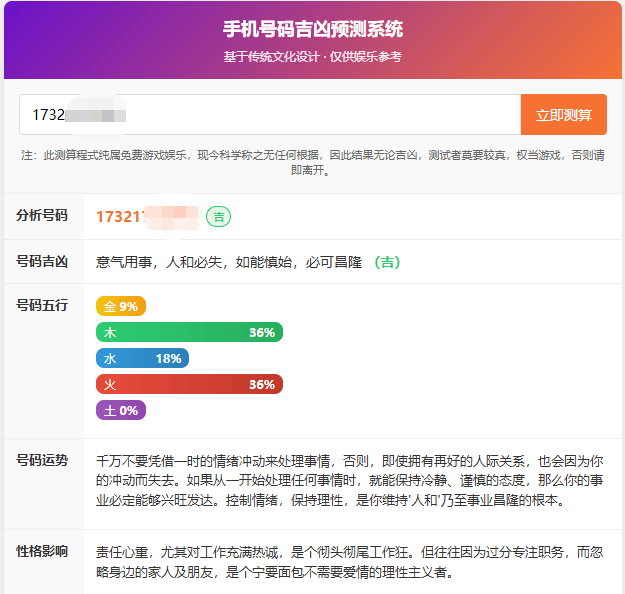
Task: Click the green (吉) text after the verdict
Action: point(387,262)
